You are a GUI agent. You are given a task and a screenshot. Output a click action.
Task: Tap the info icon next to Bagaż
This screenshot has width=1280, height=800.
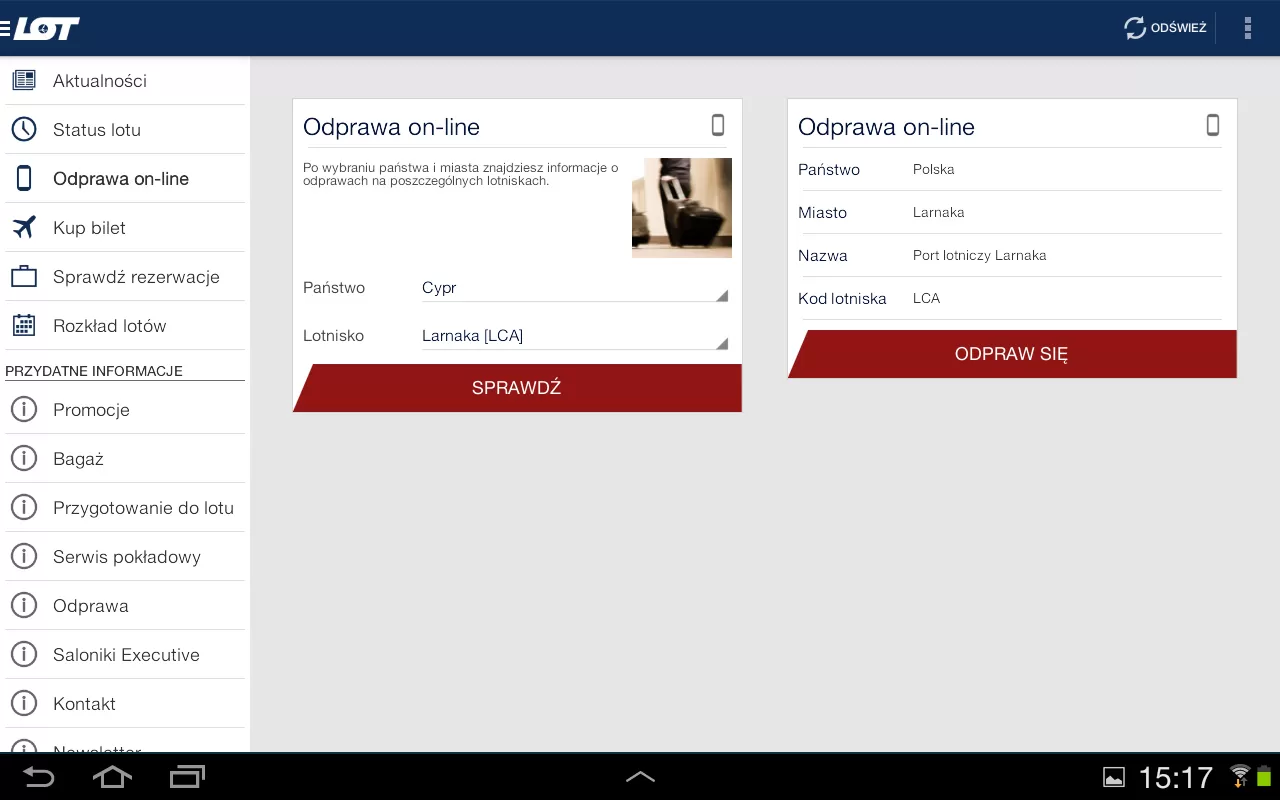coord(24,459)
